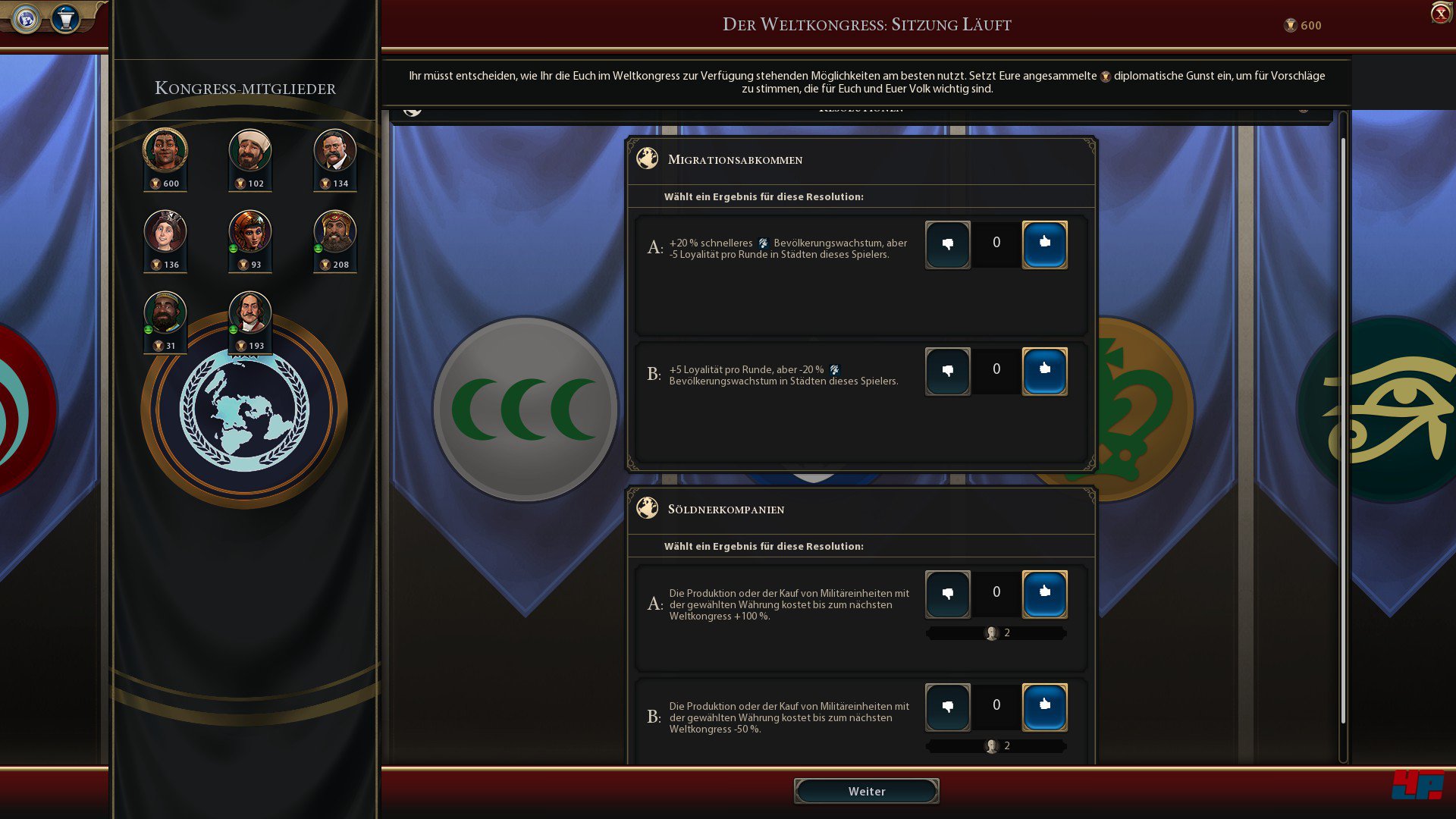Image resolution: width=1456 pixels, height=819 pixels.
Task: Vote thumbs down on Söldnerkompanien option B
Action: pos(947,707)
